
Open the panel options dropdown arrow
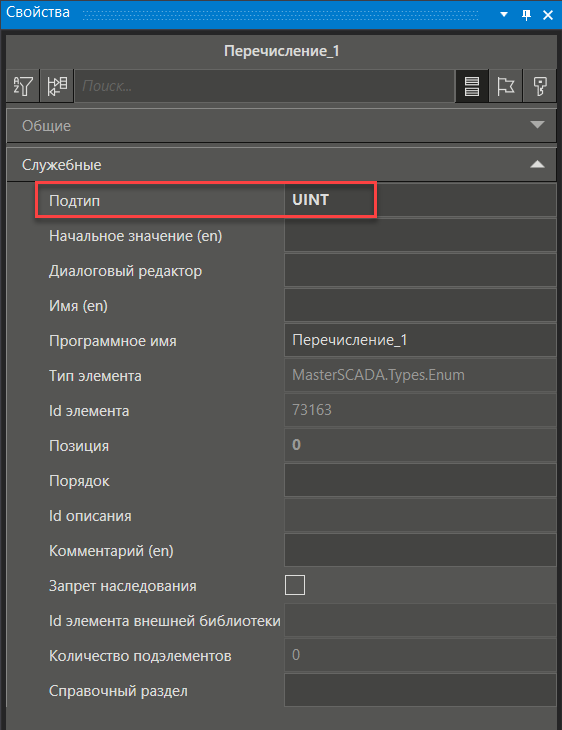click(x=504, y=15)
